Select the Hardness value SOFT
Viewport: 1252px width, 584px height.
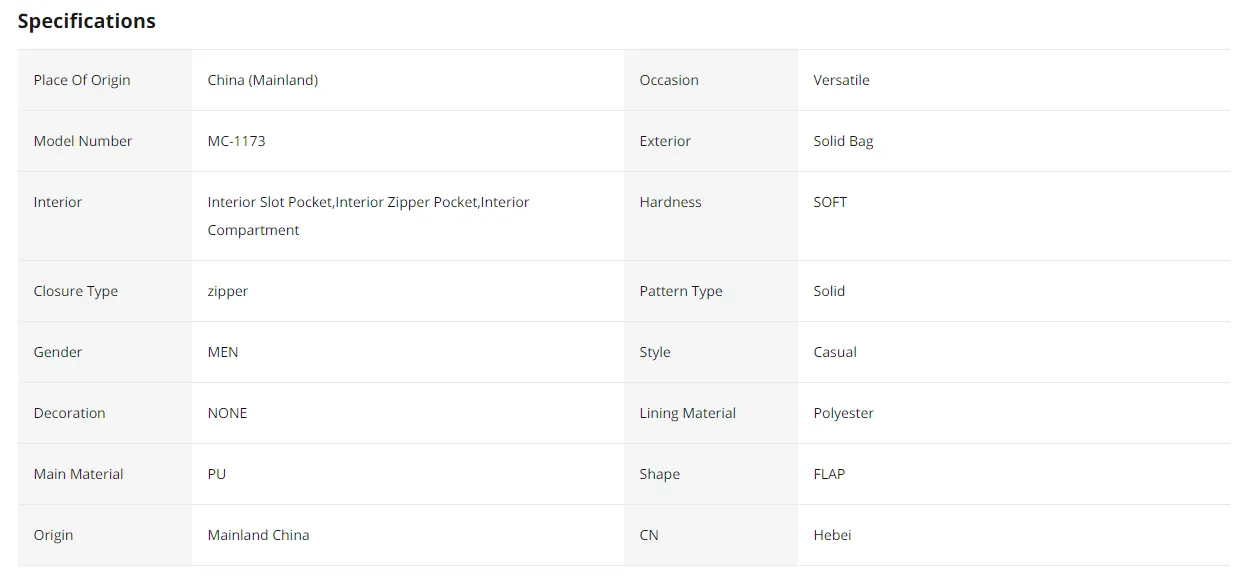(831, 202)
